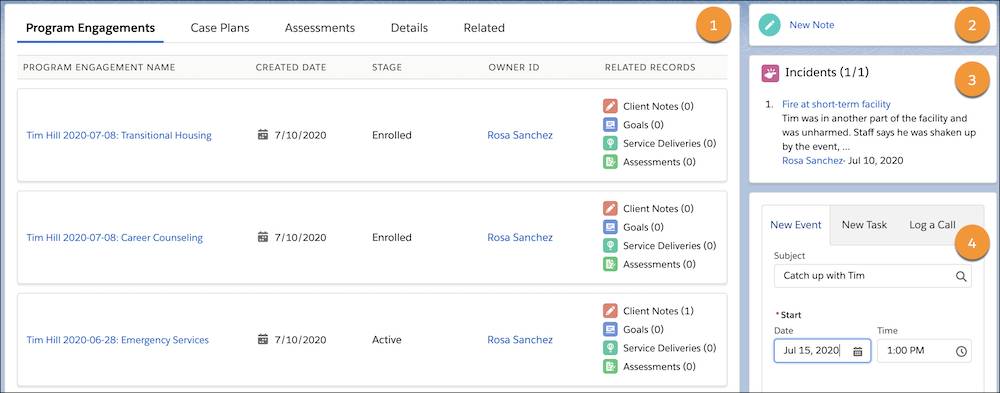
Task: Click the Start Time field 1:00 PM
Action: [x=924, y=351]
